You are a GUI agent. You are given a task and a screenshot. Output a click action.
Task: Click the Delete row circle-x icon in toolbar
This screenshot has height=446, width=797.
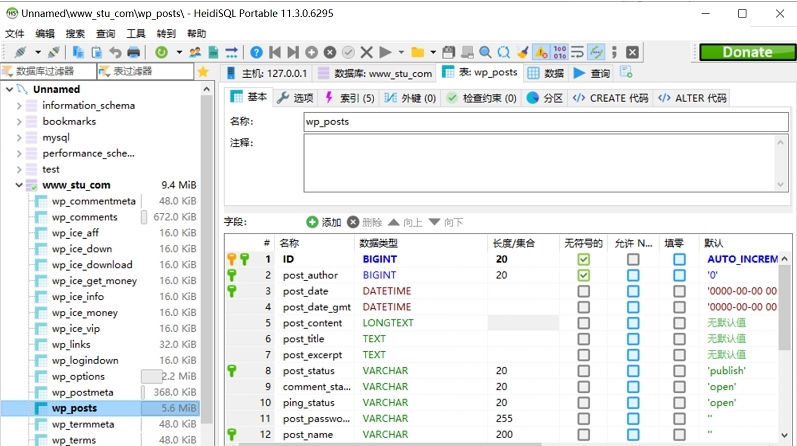click(x=330, y=52)
